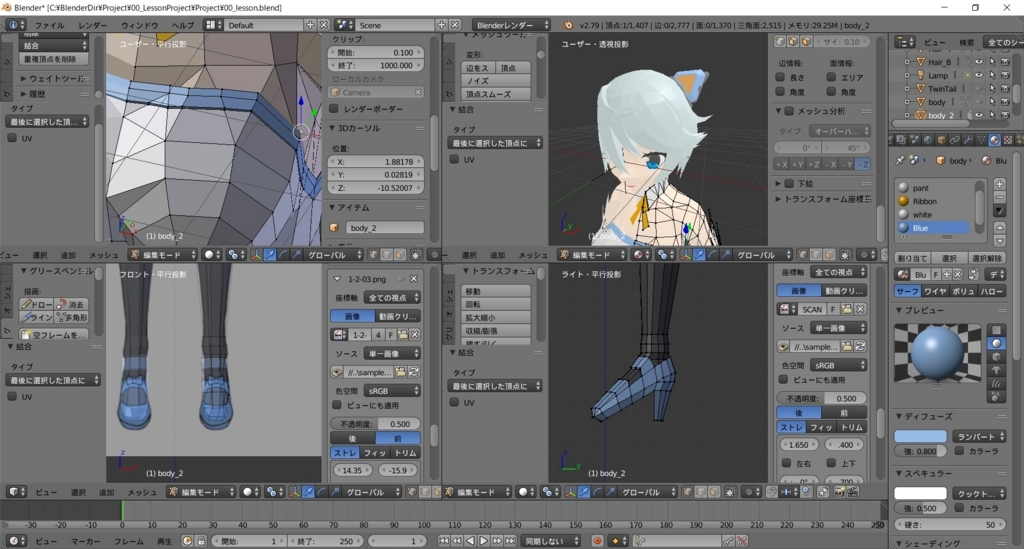This screenshot has width=1024, height=549.
Task: Open Marker menu in timeline
Action: click(86, 541)
